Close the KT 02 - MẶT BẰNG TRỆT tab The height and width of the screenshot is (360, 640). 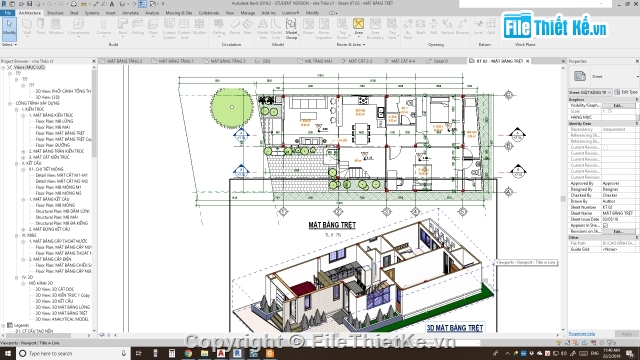coord(528,61)
